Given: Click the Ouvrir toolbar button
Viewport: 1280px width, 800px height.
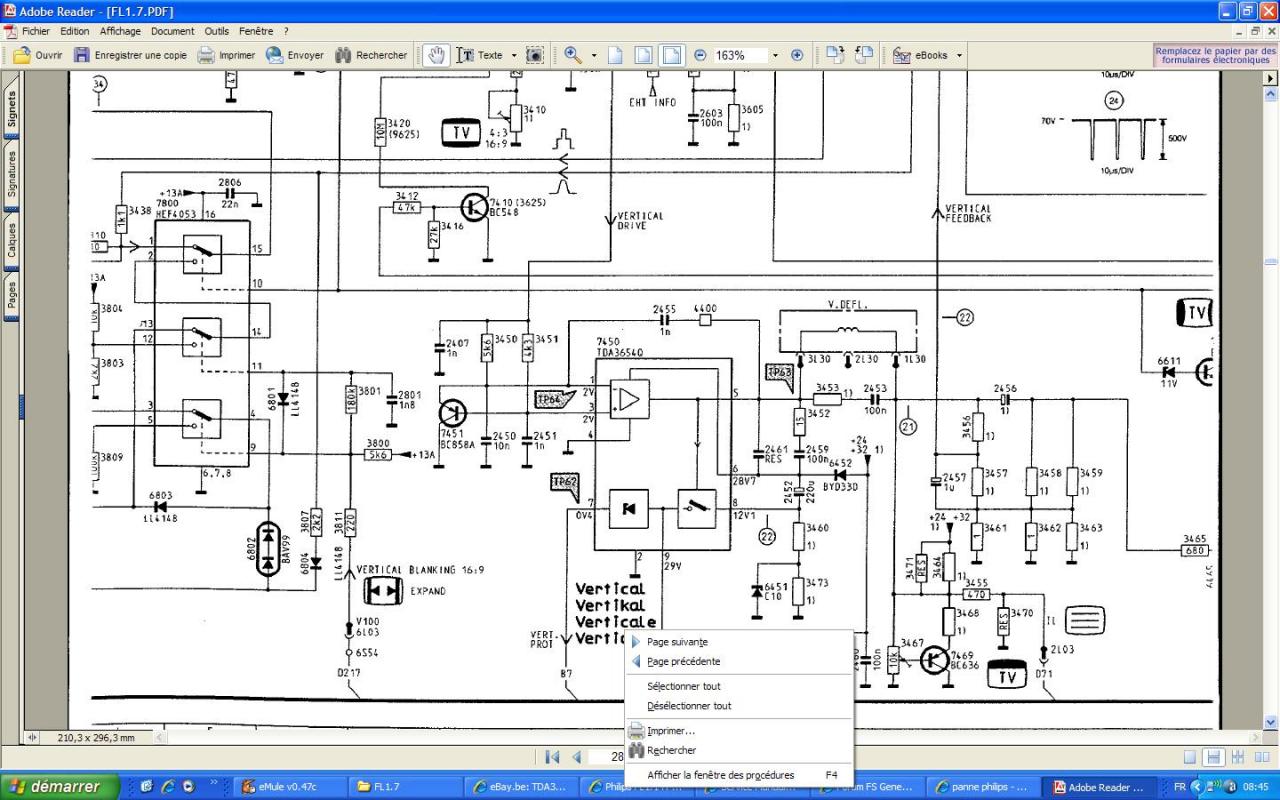Looking at the screenshot, I should pyautogui.click(x=39, y=55).
